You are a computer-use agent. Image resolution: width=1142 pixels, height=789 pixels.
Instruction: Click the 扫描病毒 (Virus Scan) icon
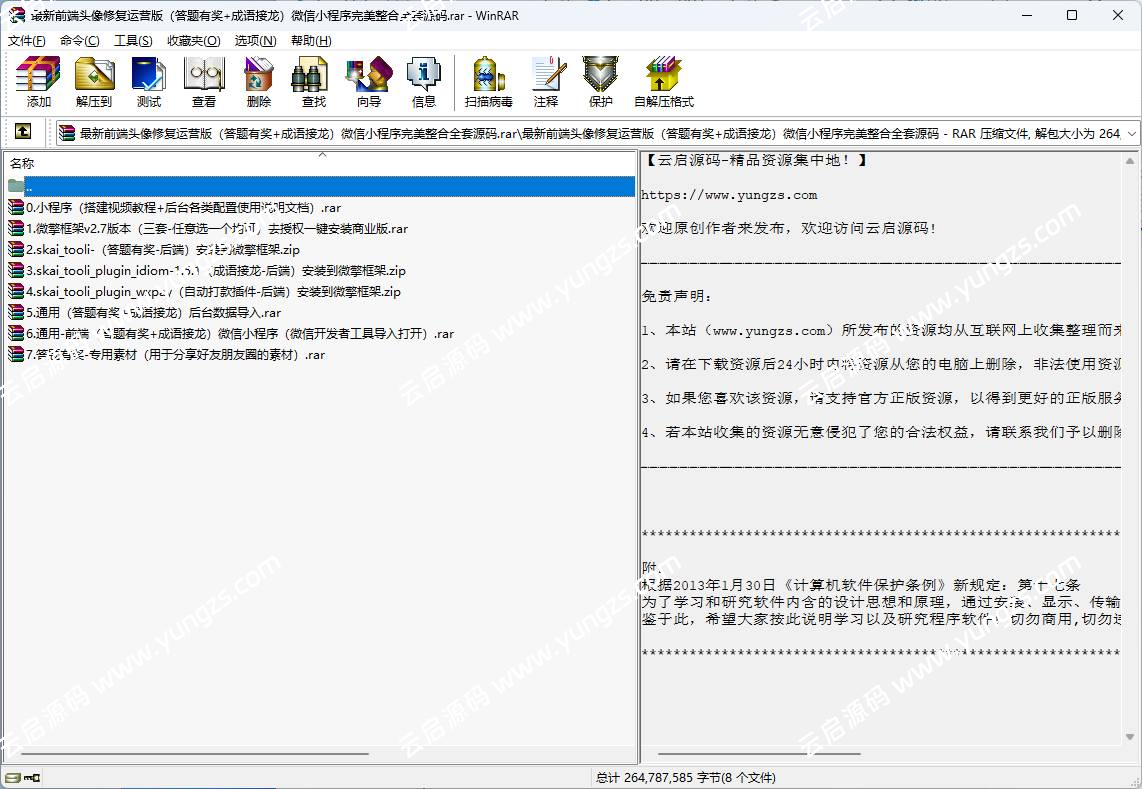(x=488, y=80)
